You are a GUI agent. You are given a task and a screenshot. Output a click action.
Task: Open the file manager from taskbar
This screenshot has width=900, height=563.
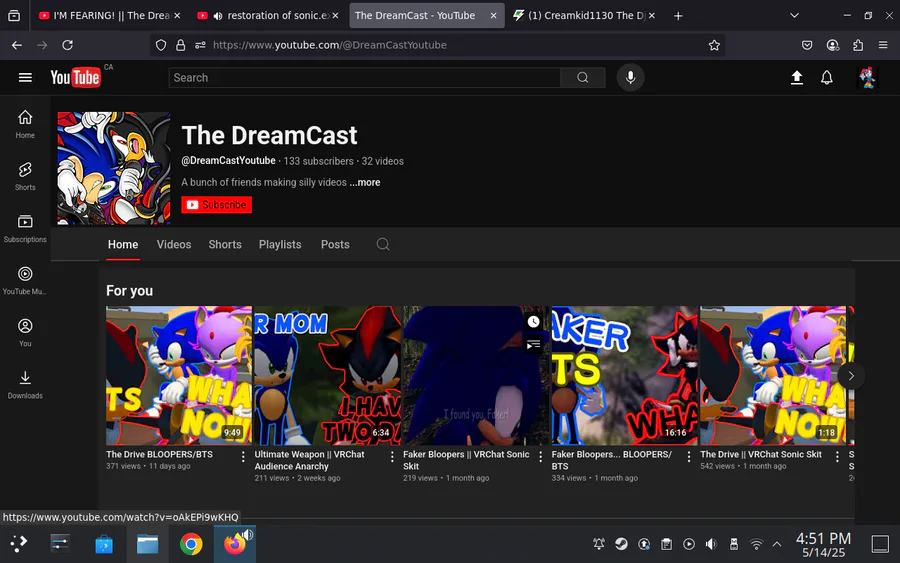148,543
